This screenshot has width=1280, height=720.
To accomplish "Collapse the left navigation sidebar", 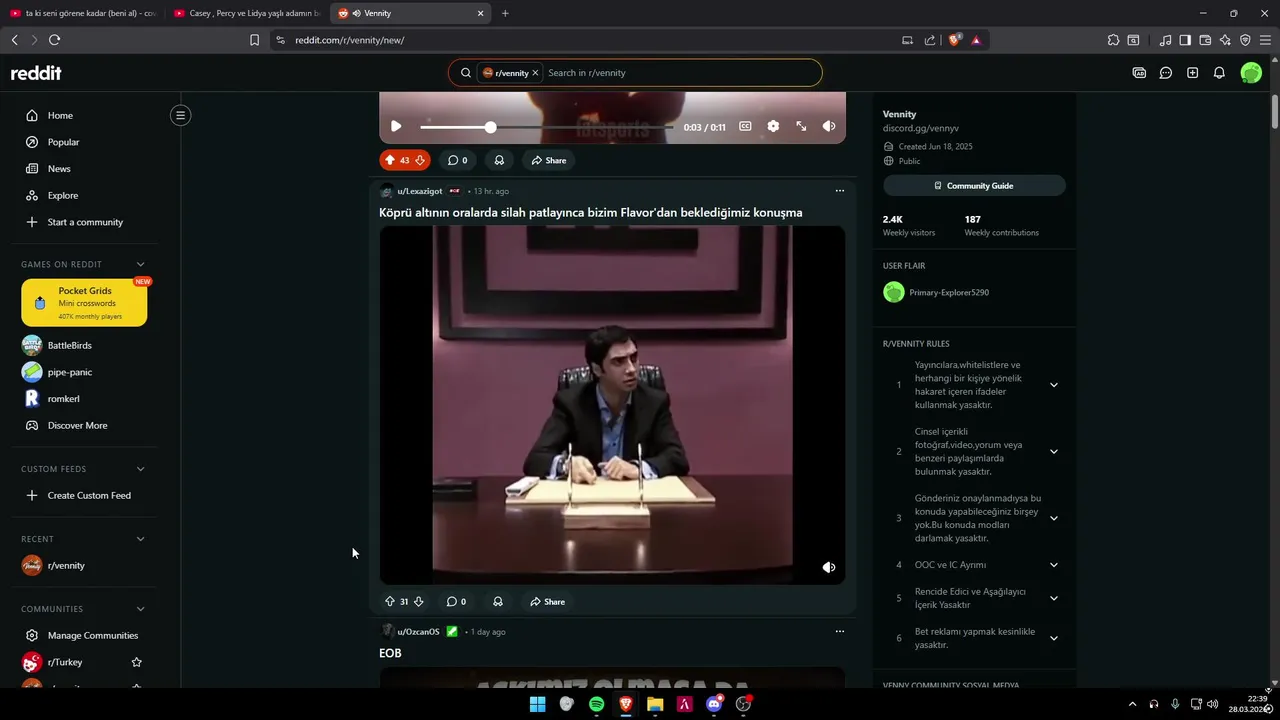I will (x=181, y=115).
